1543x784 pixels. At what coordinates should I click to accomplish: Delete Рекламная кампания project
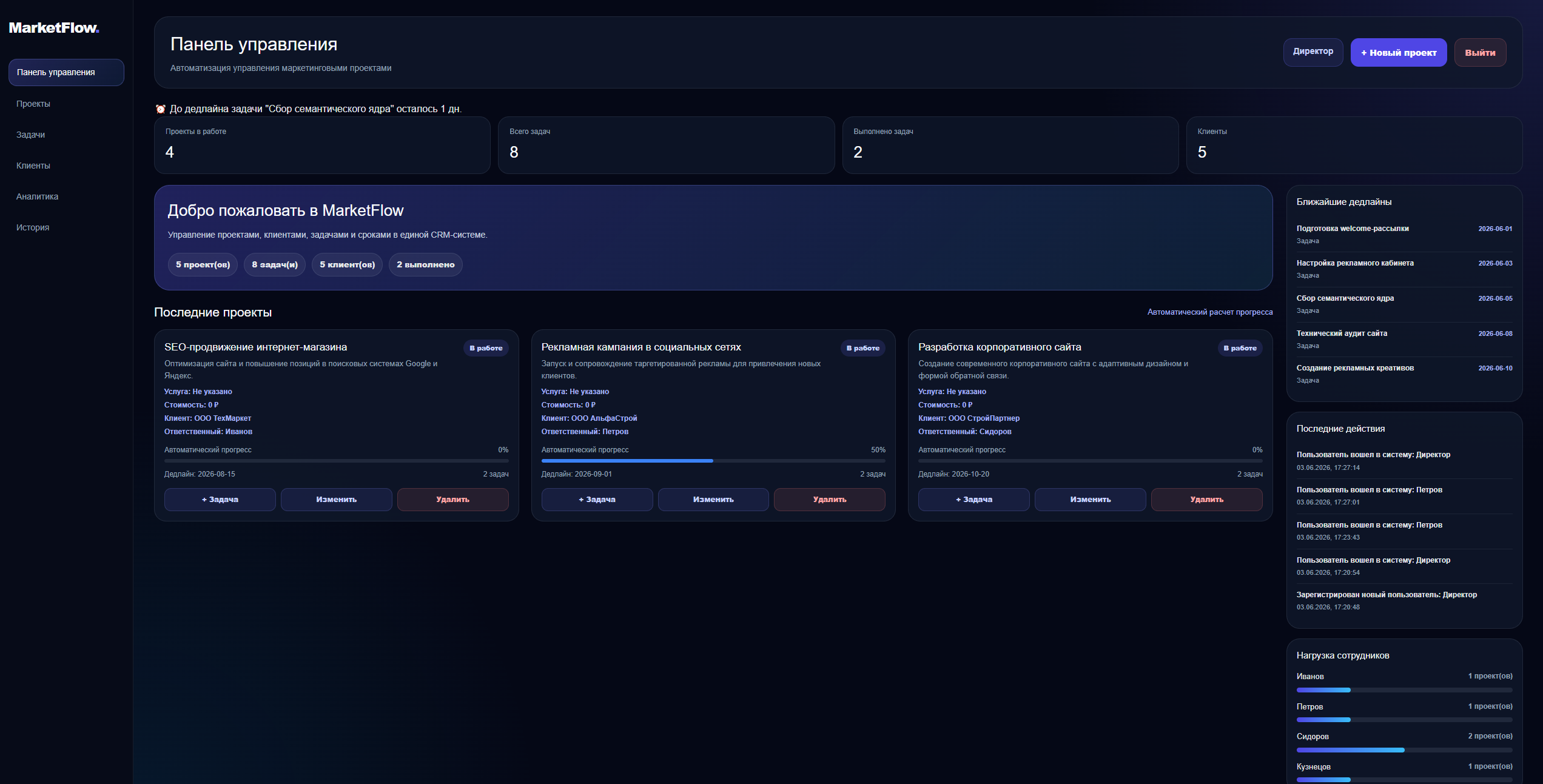[830, 500]
